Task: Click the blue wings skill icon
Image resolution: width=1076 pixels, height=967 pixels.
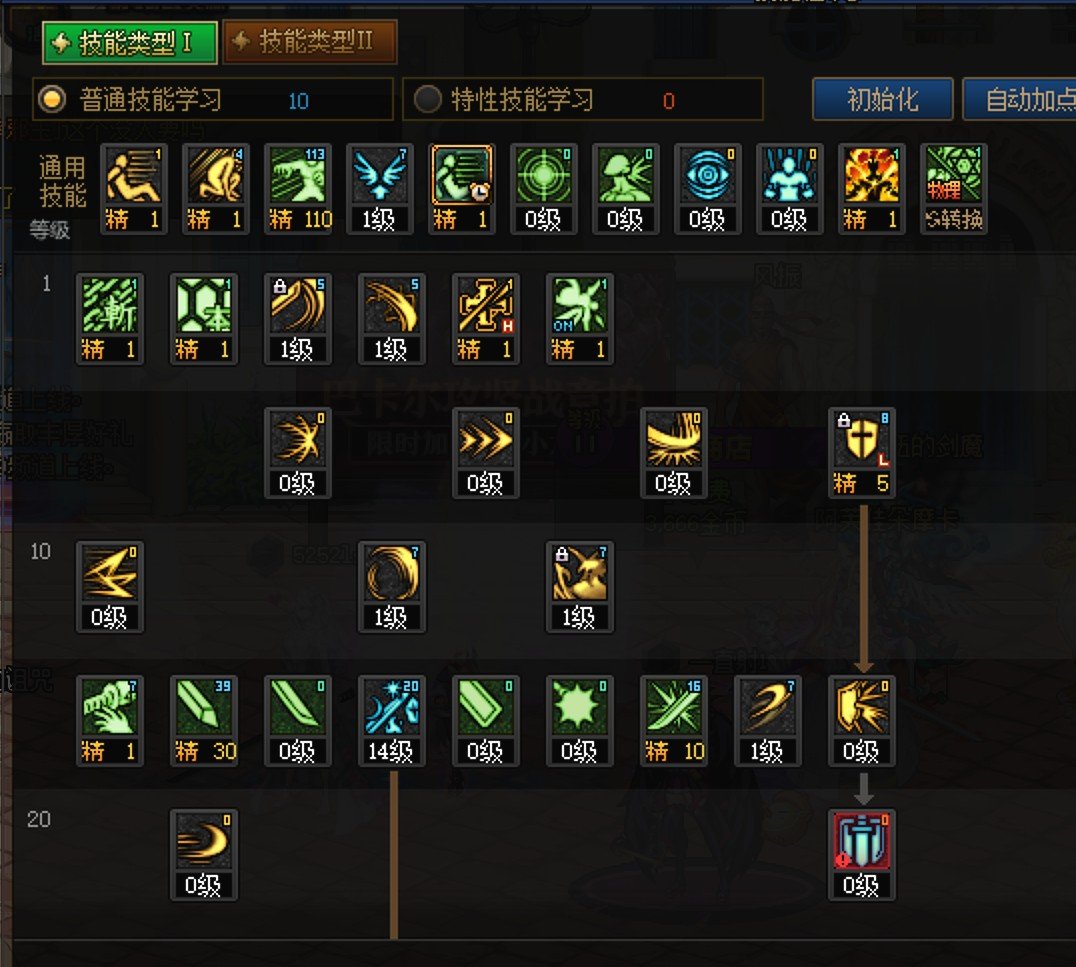Action: 379,189
